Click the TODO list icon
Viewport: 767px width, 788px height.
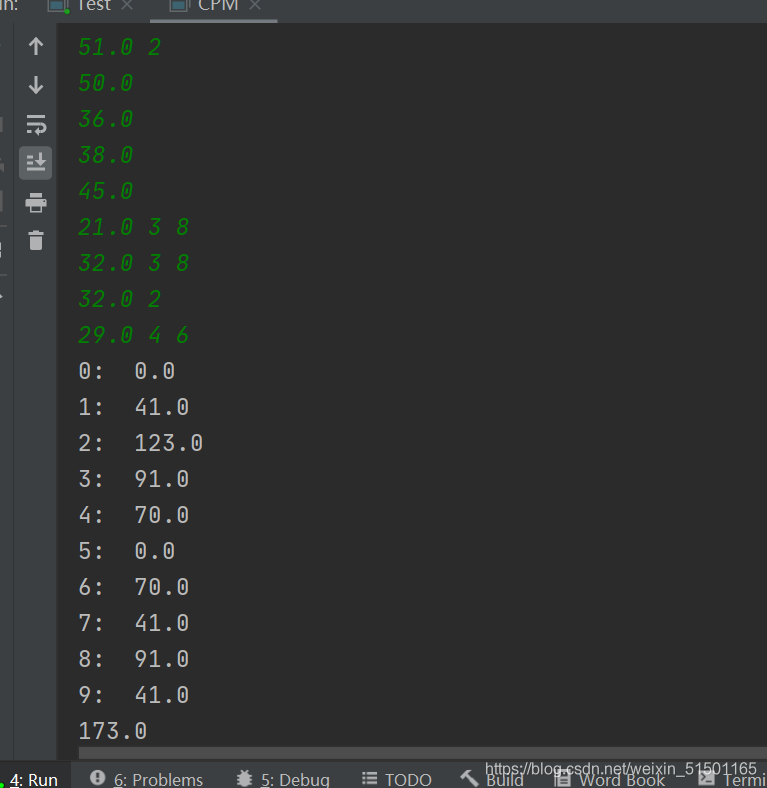[369, 779]
